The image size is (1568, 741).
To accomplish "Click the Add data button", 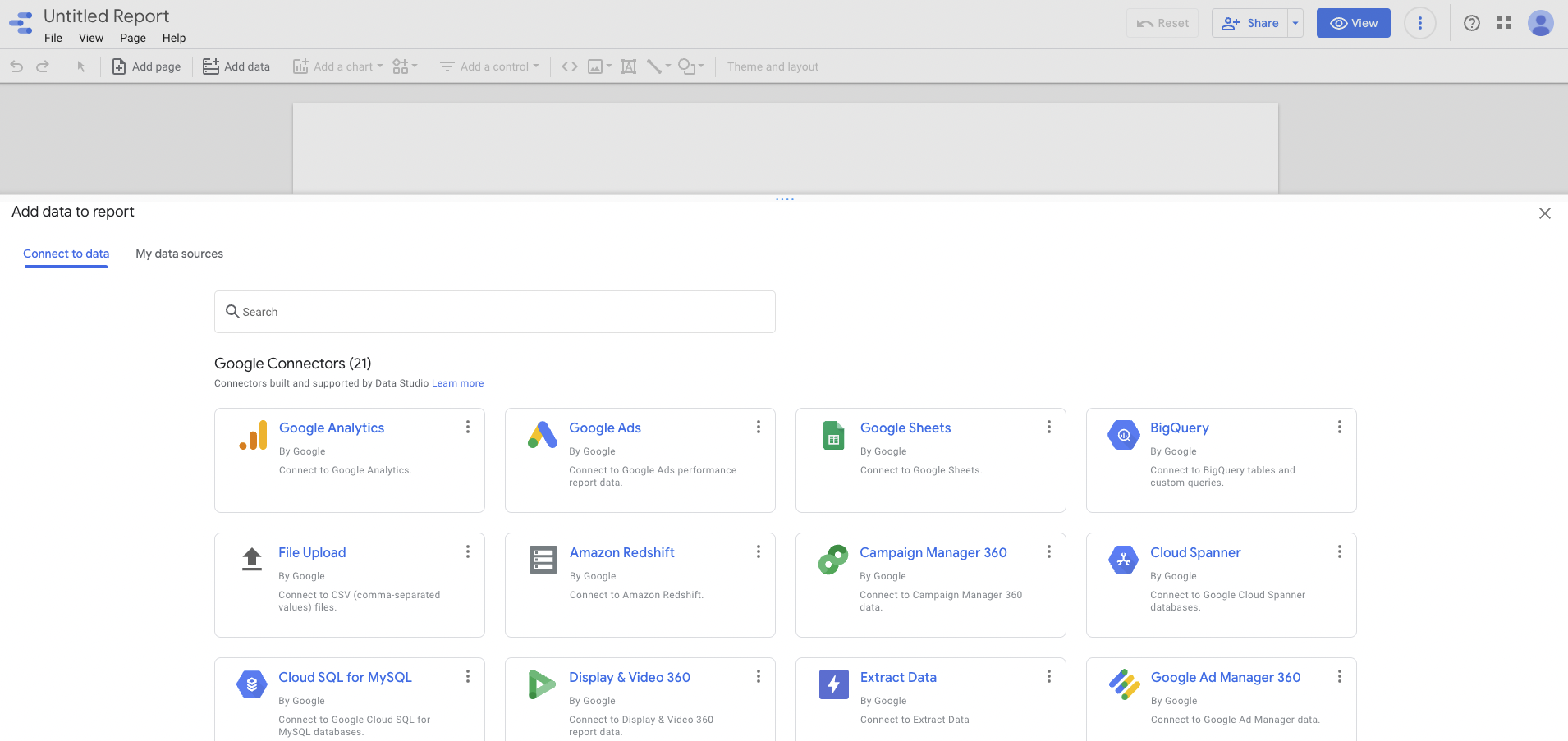I will coord(236,66).
